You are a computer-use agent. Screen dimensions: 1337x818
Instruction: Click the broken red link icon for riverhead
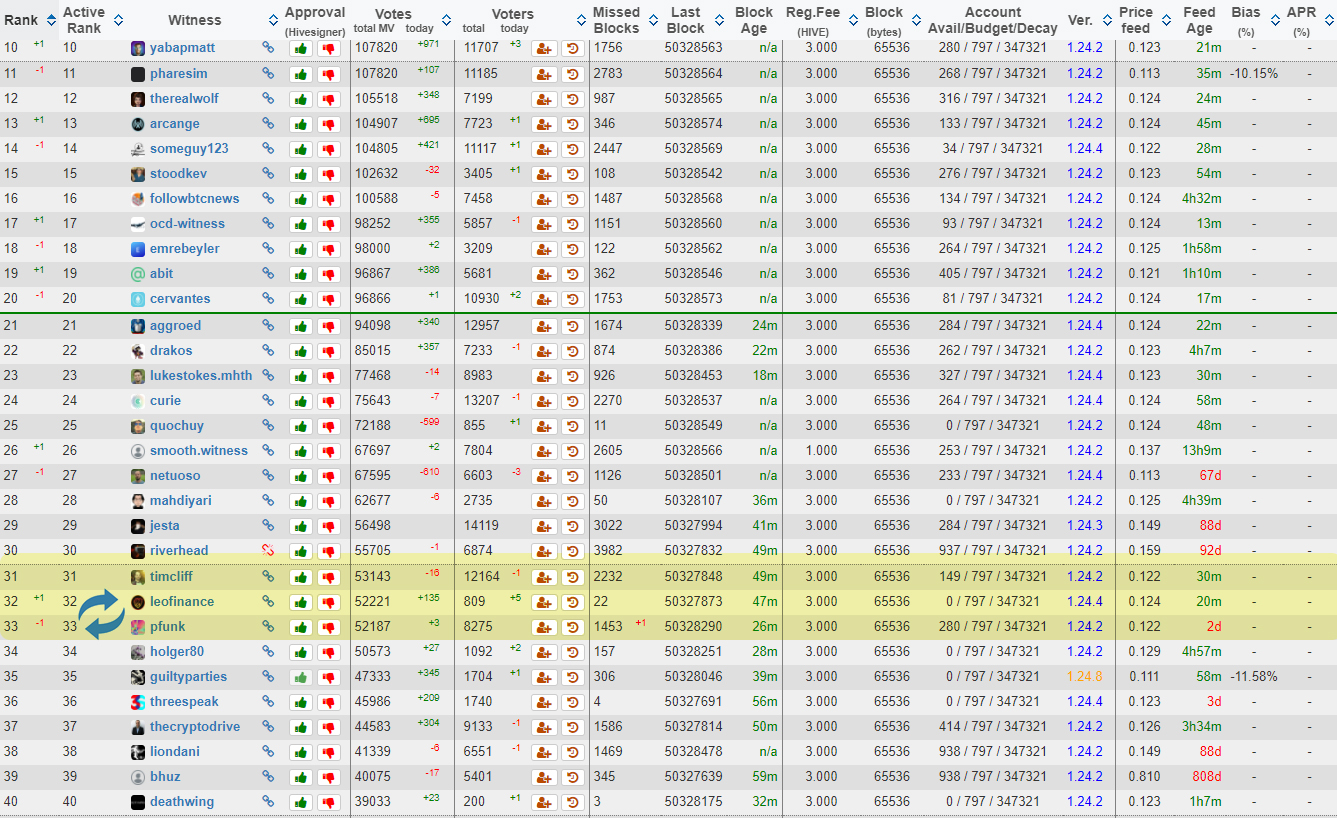coord(268,550)
